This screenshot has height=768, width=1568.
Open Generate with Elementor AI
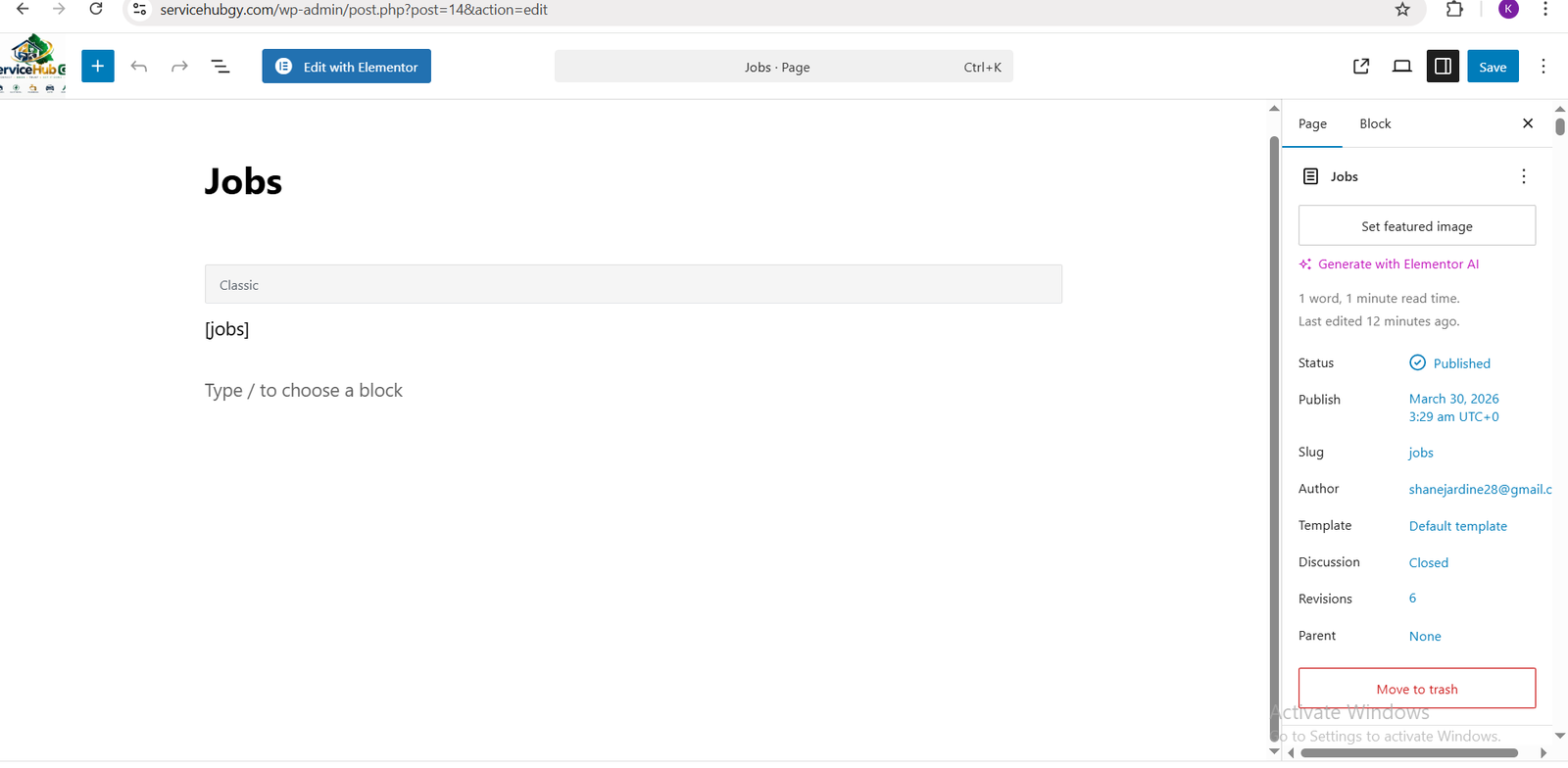[1397, 264]
